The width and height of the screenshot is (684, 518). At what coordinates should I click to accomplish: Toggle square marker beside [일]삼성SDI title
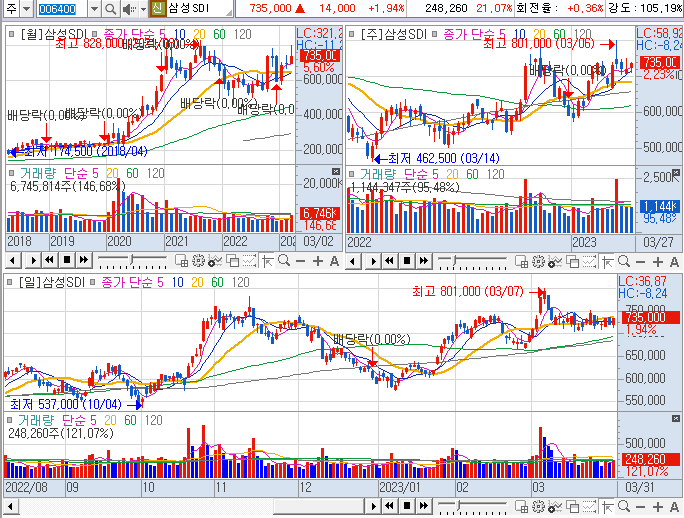click(10, 282)
